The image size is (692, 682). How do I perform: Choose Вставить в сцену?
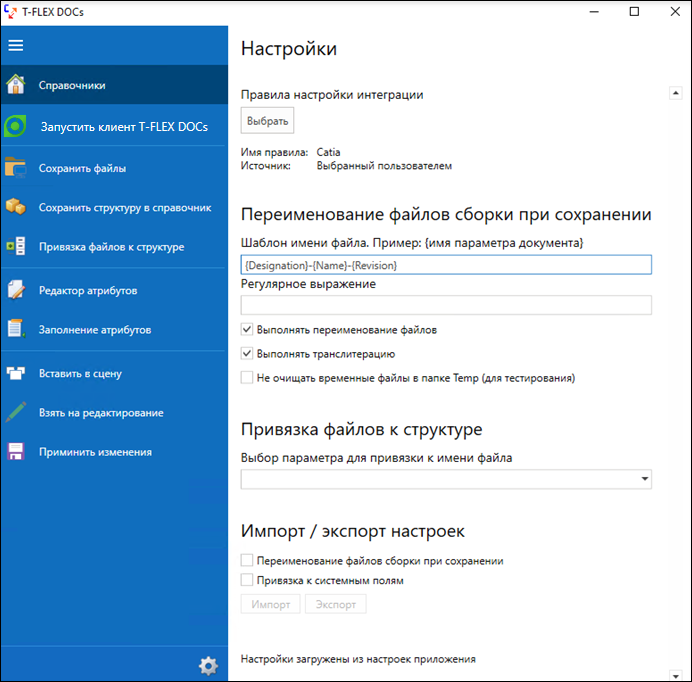click(114, 373)
